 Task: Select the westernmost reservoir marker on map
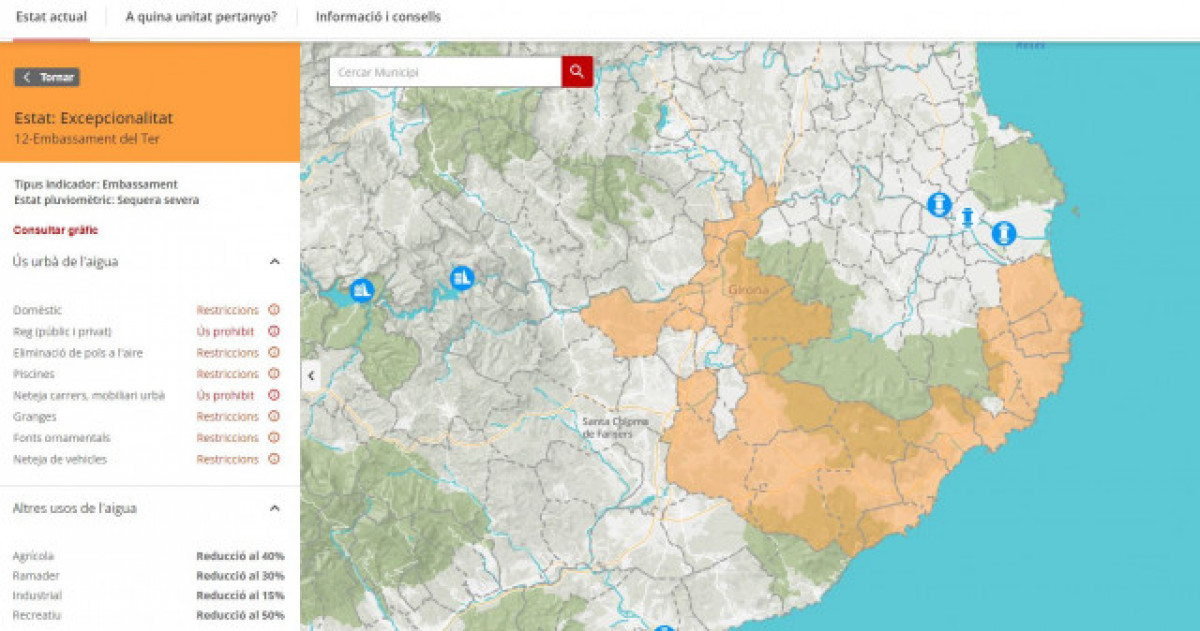pos(362,290)
